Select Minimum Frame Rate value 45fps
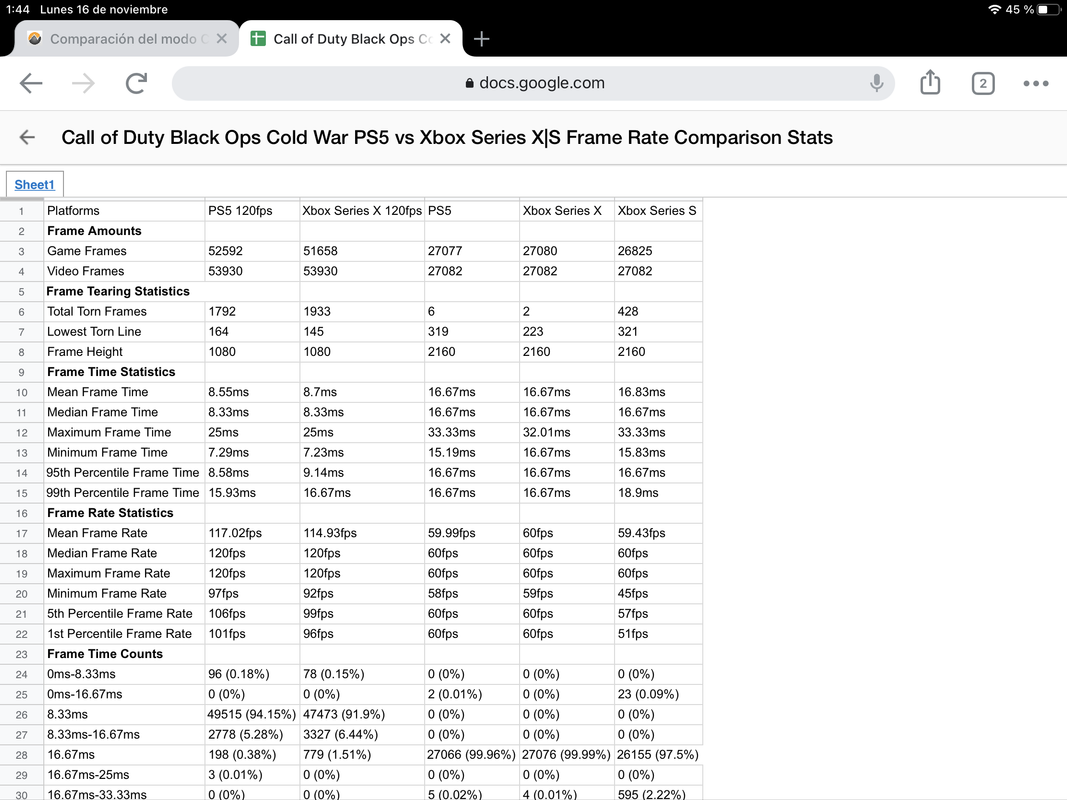This screenshot has width=1067, height=800. pyautogui.click(x=658, y=593)
